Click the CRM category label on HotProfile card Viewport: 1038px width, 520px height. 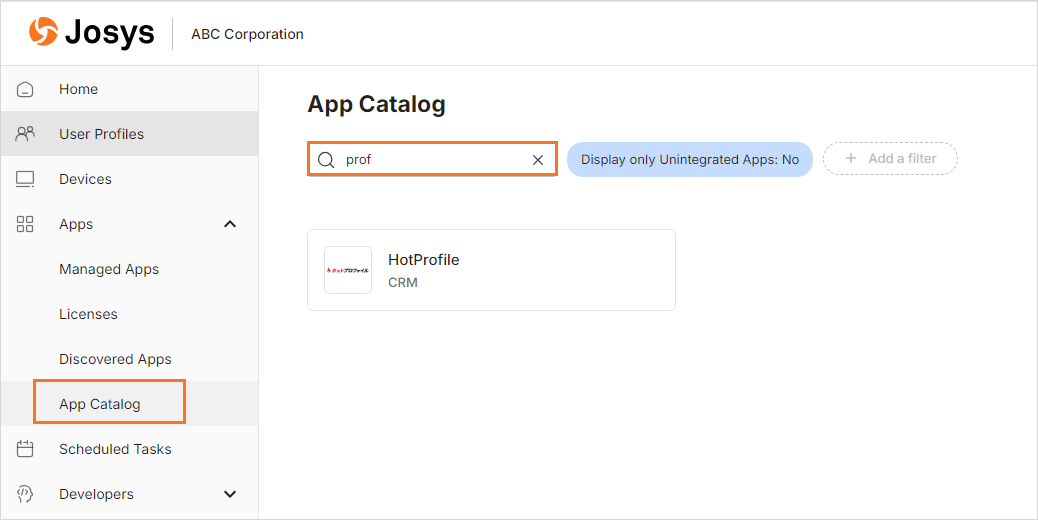402,282
